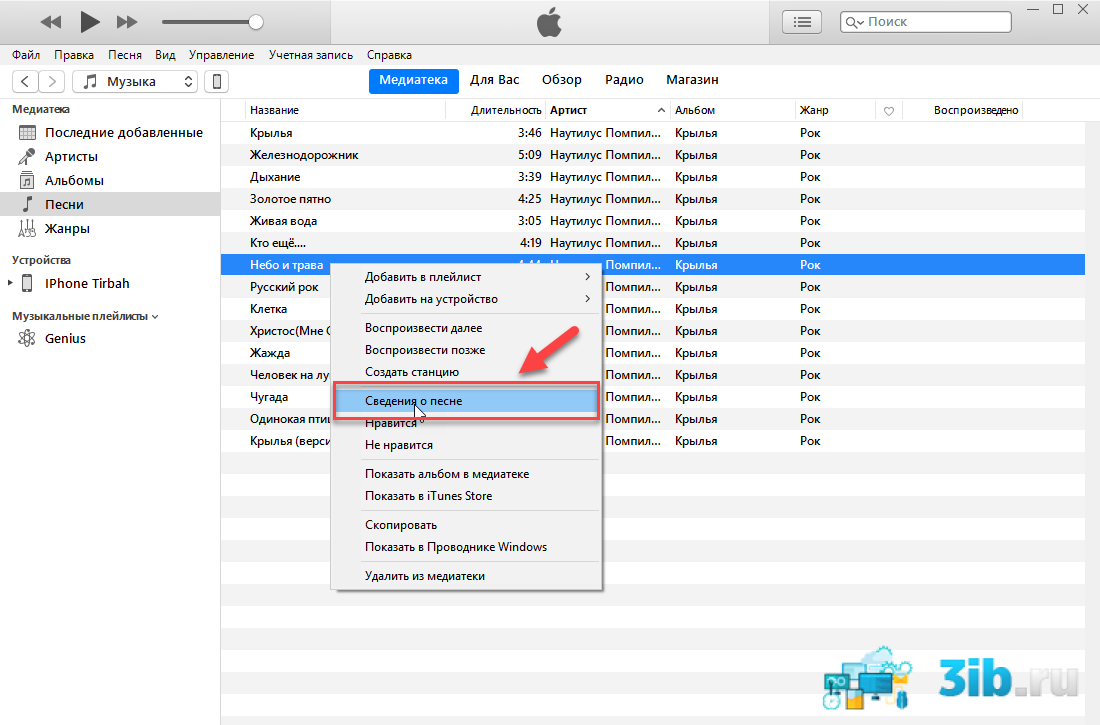1100x725 pixels.
Task: Go back with the left arrow button
Action: (x=25, y=81)
